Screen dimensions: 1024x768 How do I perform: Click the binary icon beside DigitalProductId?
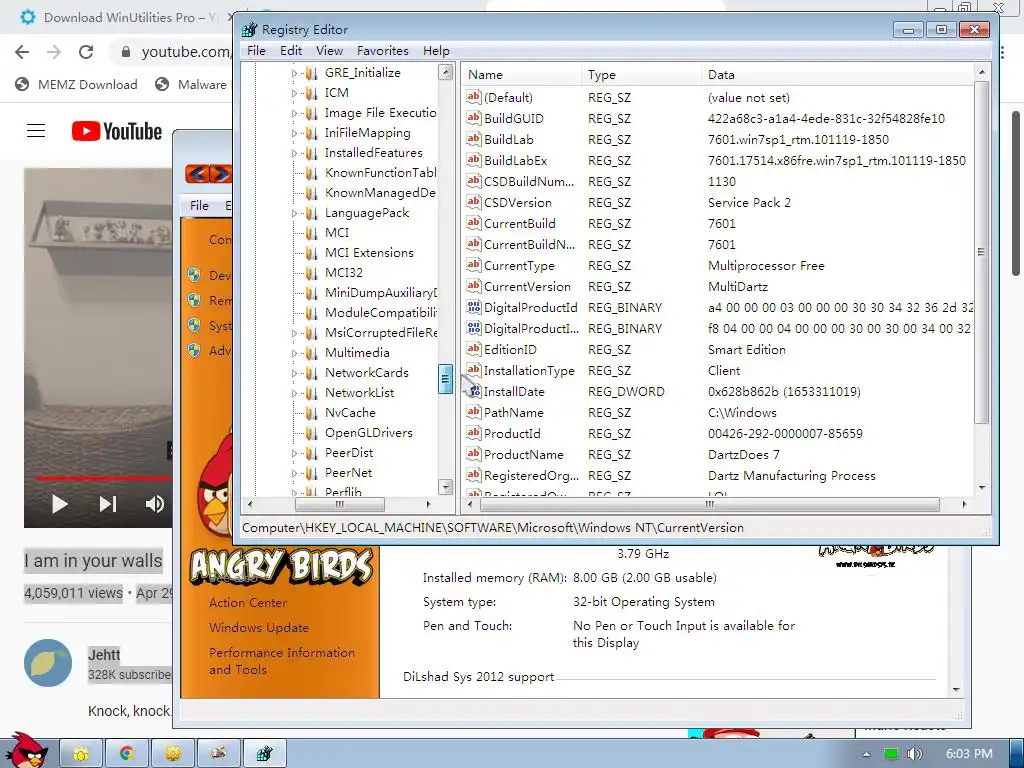pos(473,307)
